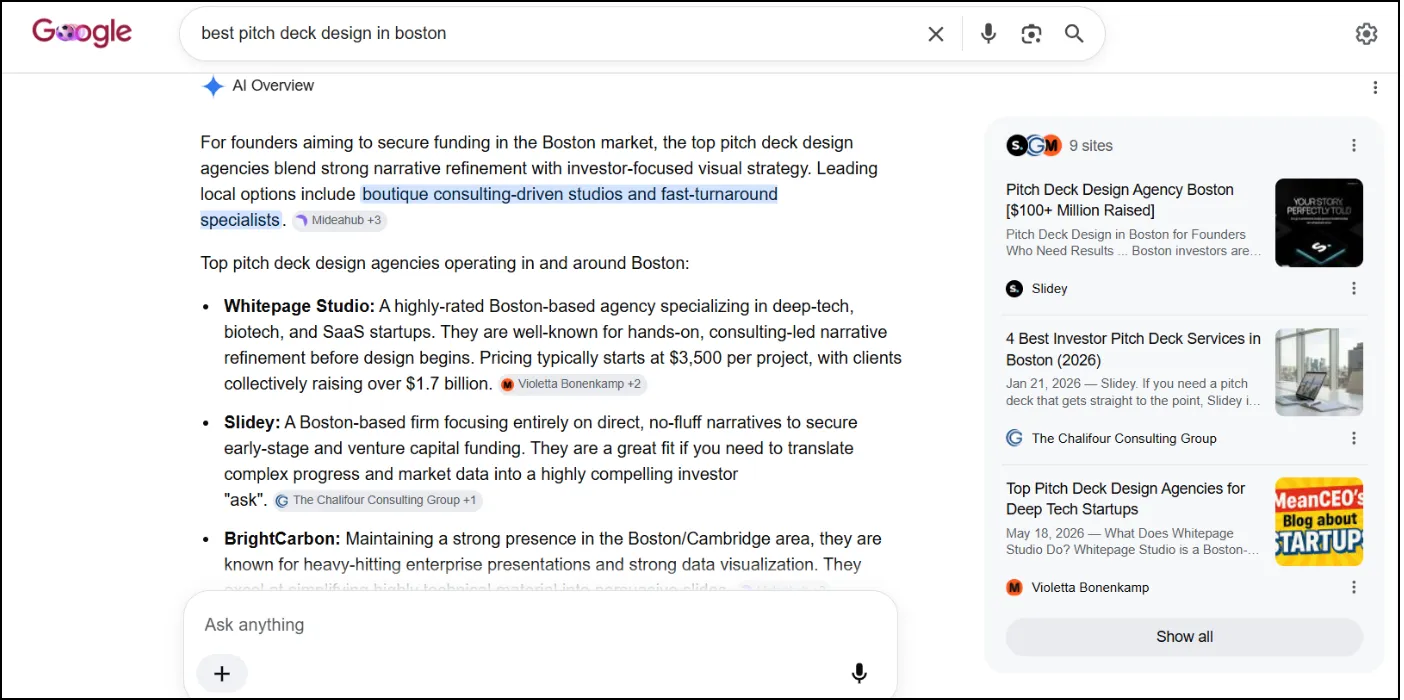
Task: Click the Google logo
Action: tap(82, 33)
